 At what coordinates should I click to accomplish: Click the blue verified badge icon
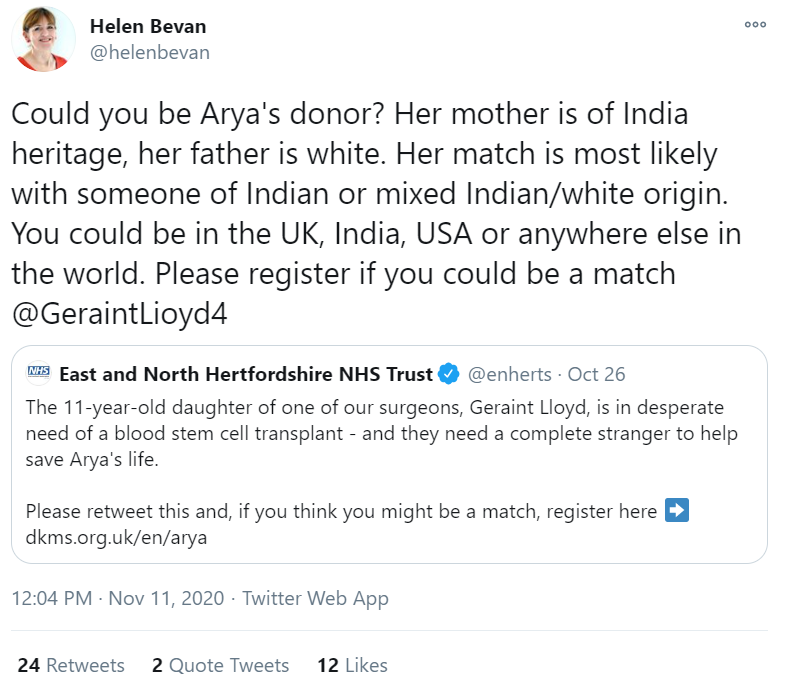point(450,375)
